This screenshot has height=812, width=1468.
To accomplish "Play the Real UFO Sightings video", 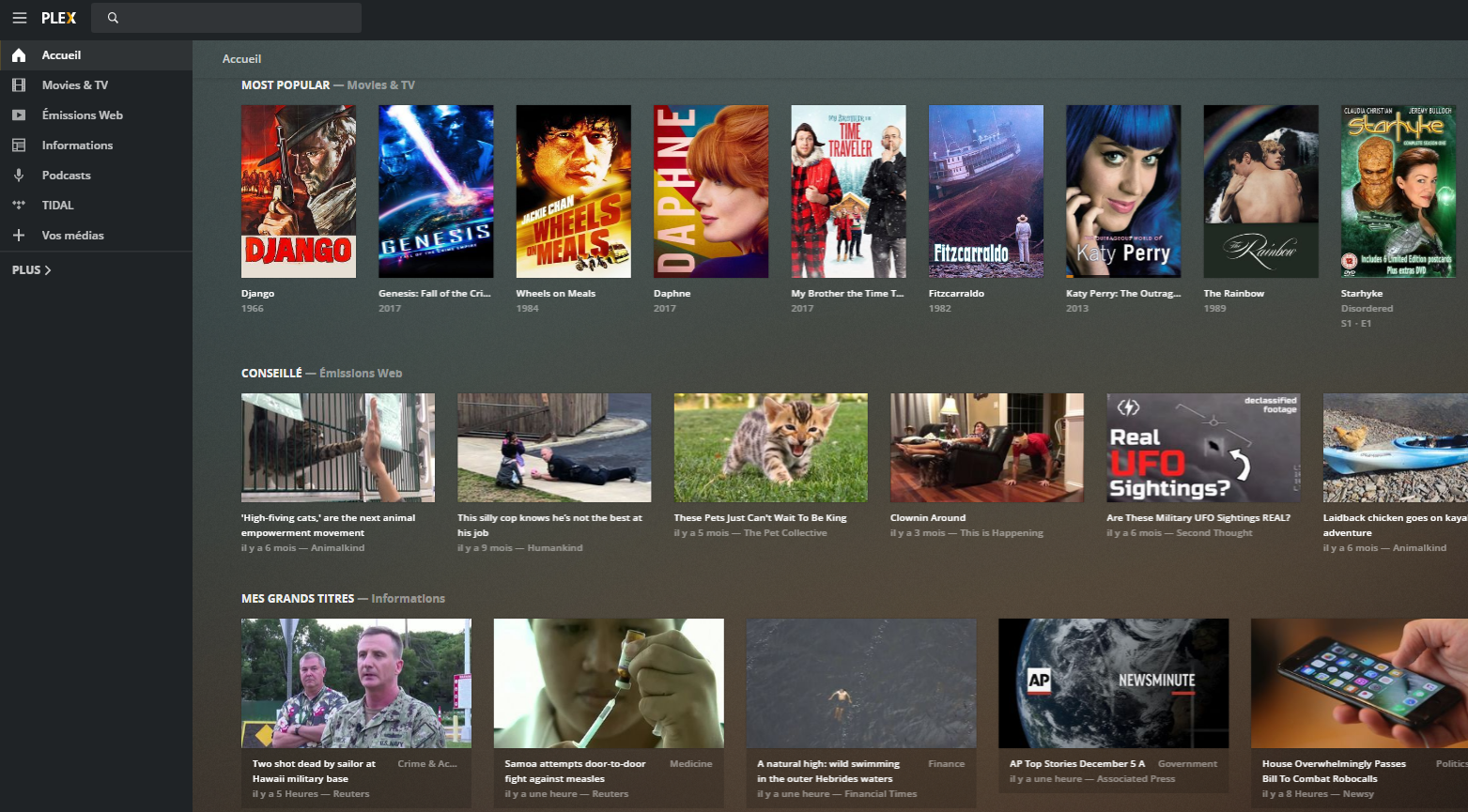I will [1203, 448].
